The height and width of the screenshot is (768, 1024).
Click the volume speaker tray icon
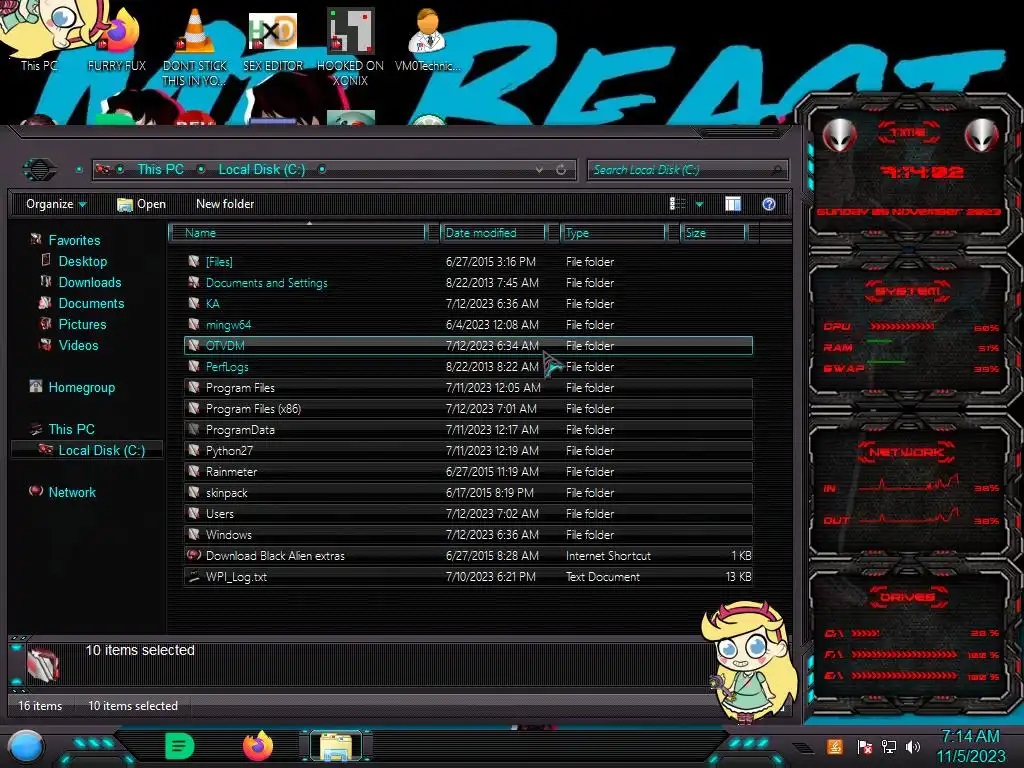pyautogui.click(x=913, y=746)
